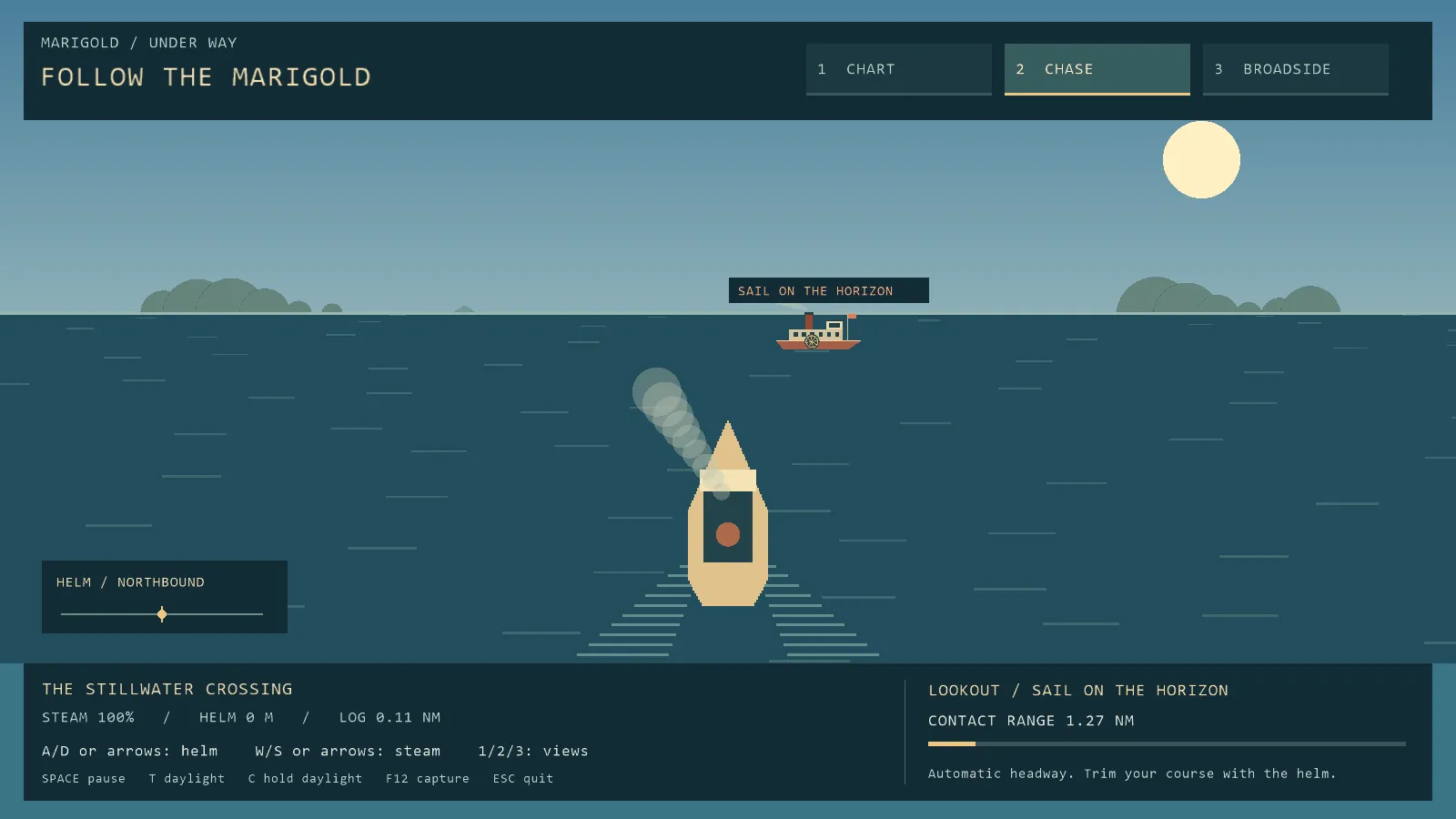Click the 'T daylight' hint
Screen dimensions: 1456x819
pyautogui.click(x=187, y=778)
